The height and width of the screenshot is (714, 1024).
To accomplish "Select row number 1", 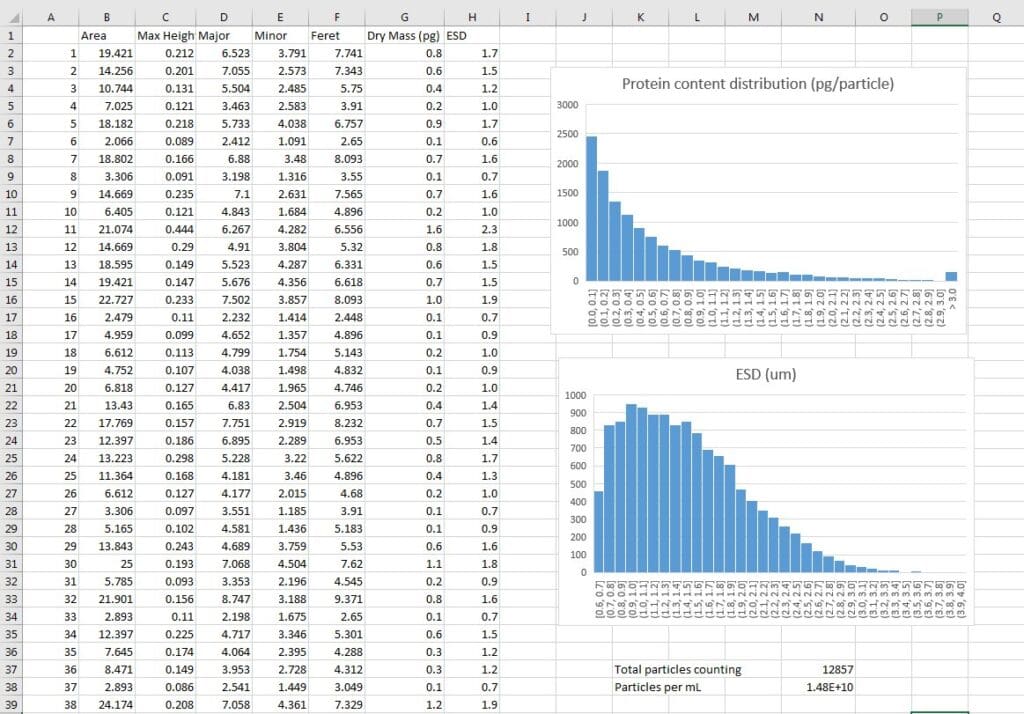I will coord(13,35).
